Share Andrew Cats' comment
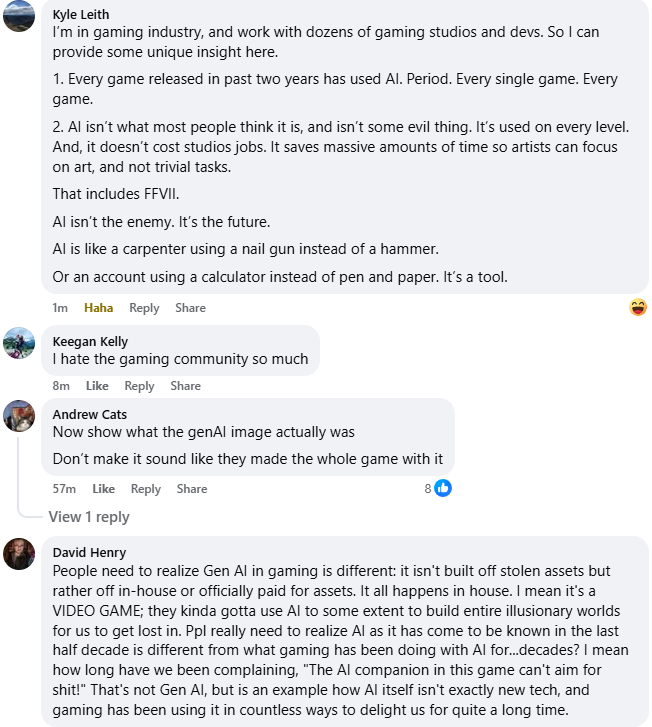The image size is (652, 727). tap(192, 489)
